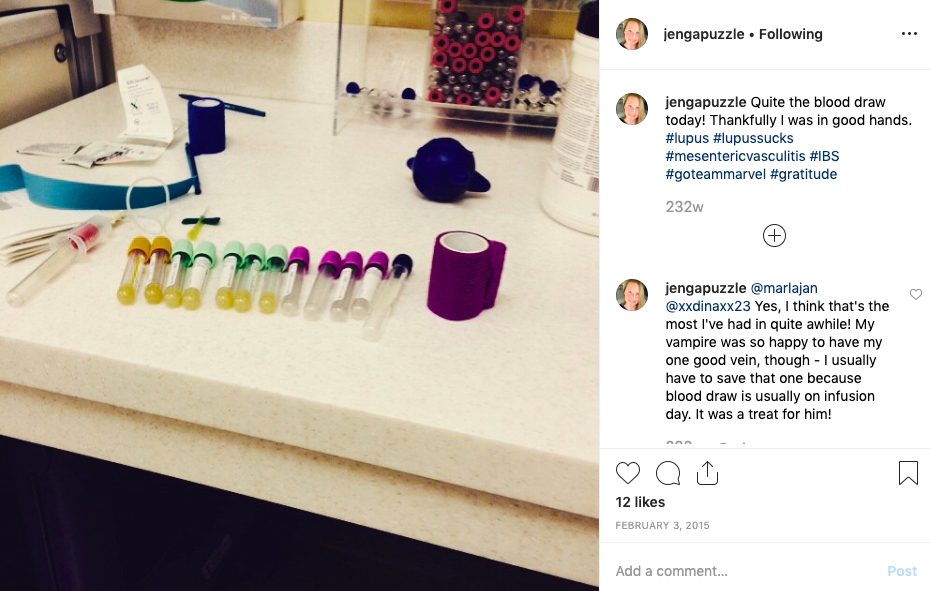Visit the @marlajan profile mention

pos(784,288)
